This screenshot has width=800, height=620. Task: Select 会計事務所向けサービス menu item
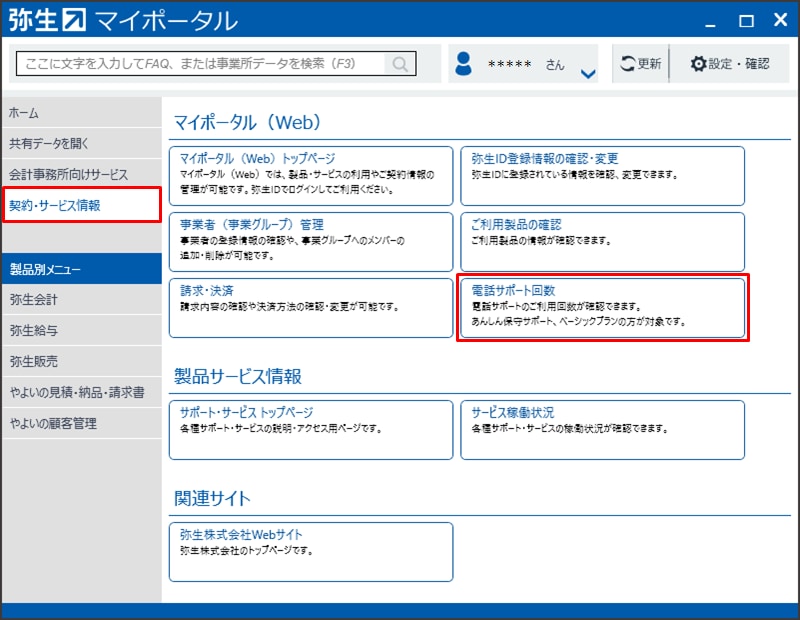[x=82, y=174]
